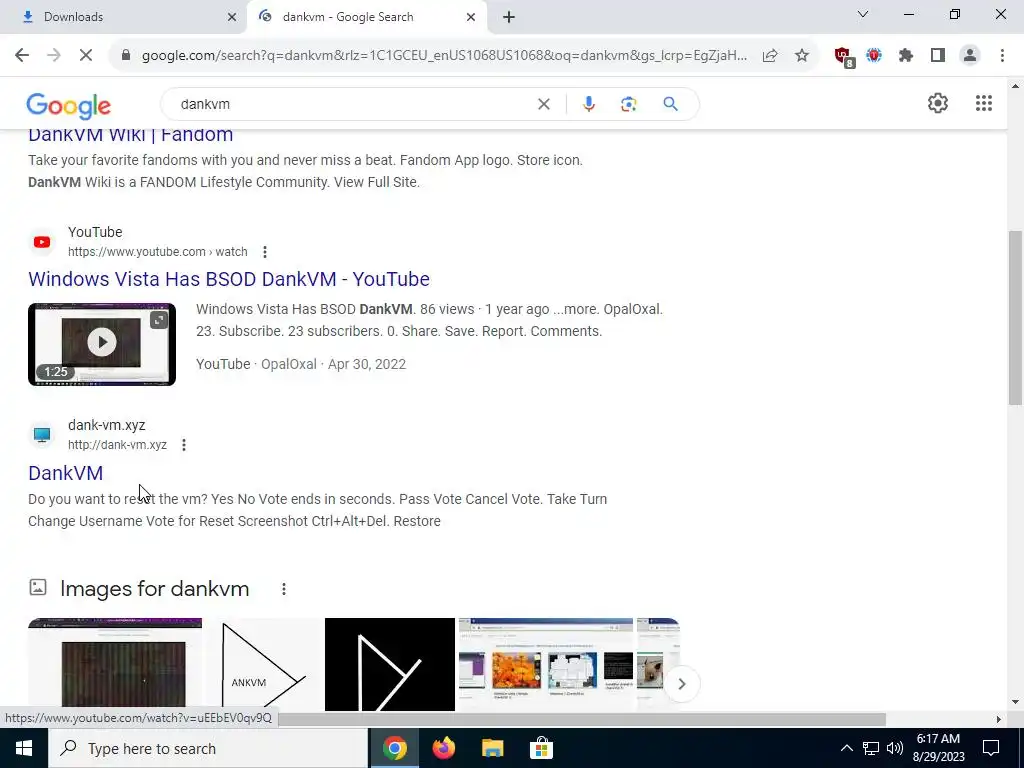Open the Chrome profile avatar
The width and height of the screenshot is (1024, 768).
(970, 56)
